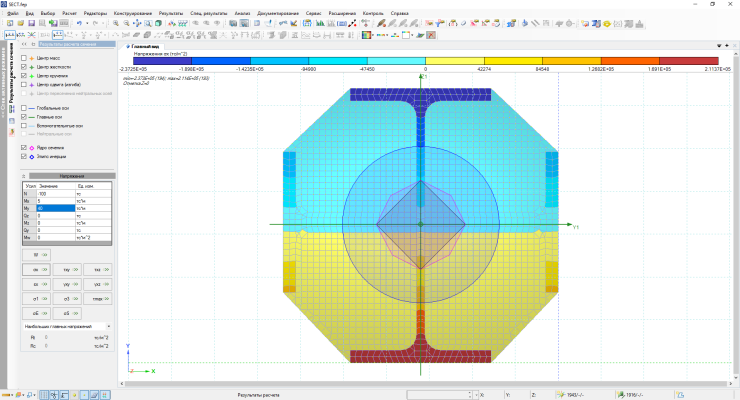
Task: Click the selected My value field in the table
Action: tap(56, 208)
